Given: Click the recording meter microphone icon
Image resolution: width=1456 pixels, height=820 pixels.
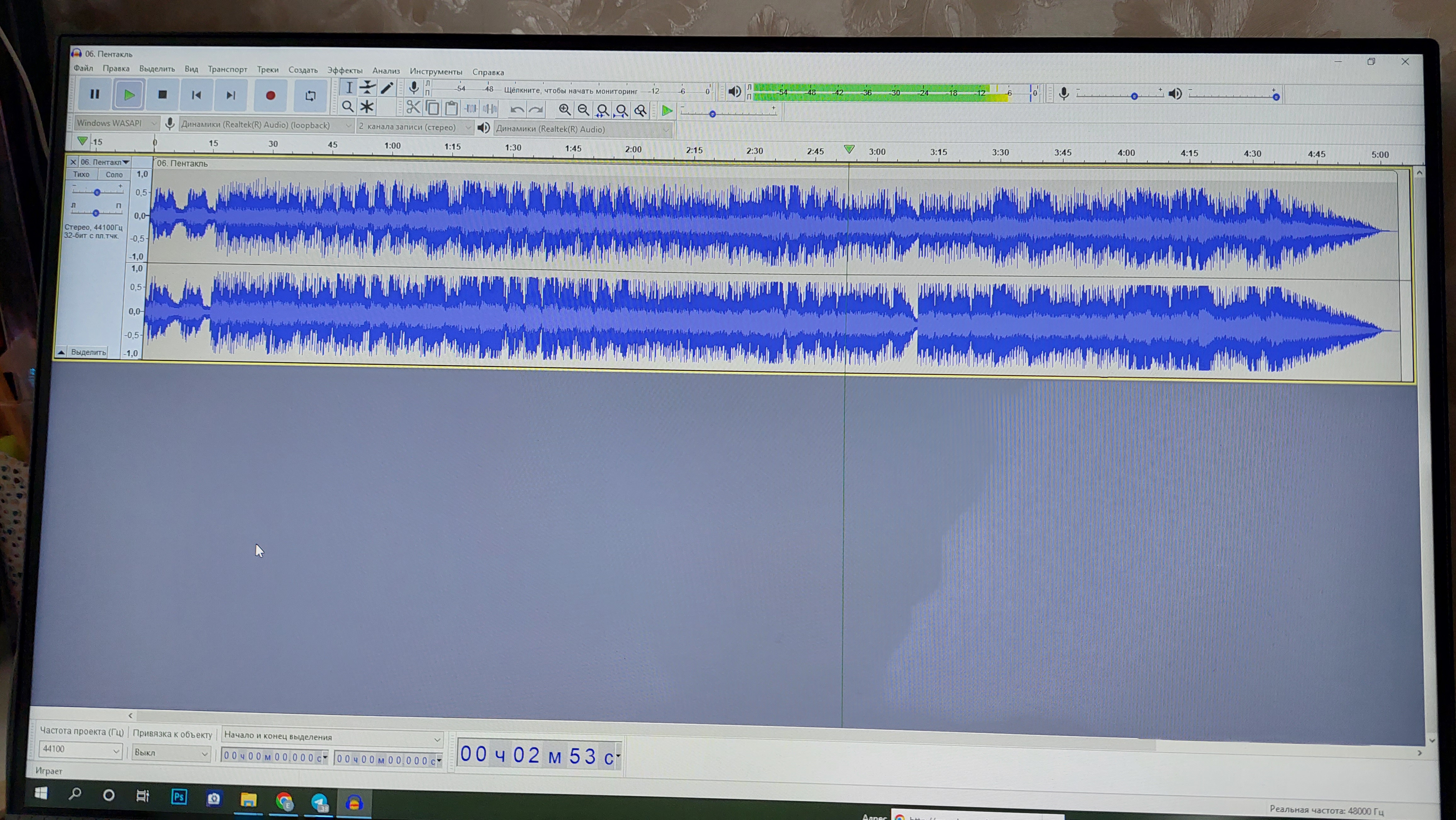Looking at the screenshot, I should click(x=414, y=88).
